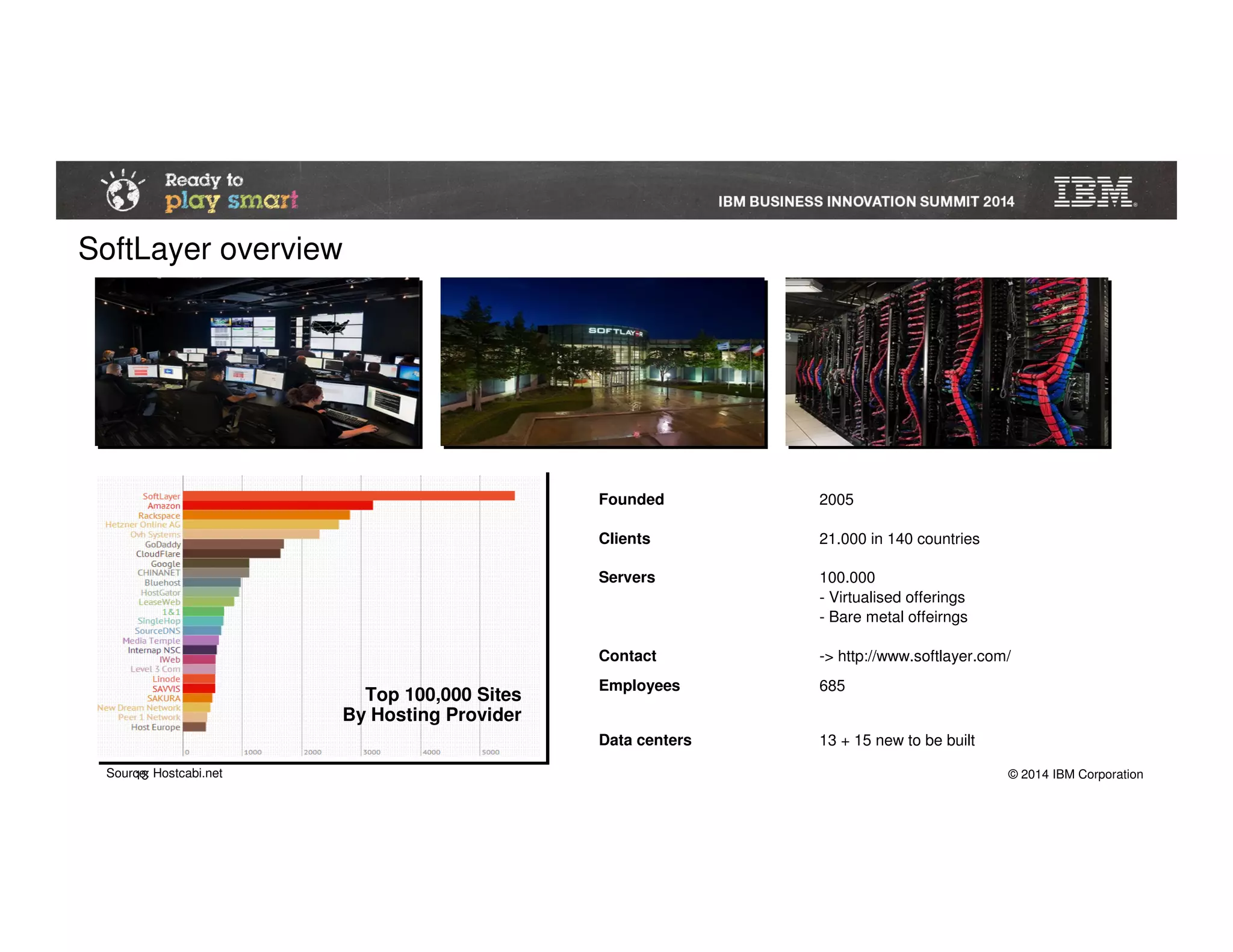Select the 'GoDaddy' chart label
The width and height of the screenshot is (1233, 952).
(x=163, y=544)
